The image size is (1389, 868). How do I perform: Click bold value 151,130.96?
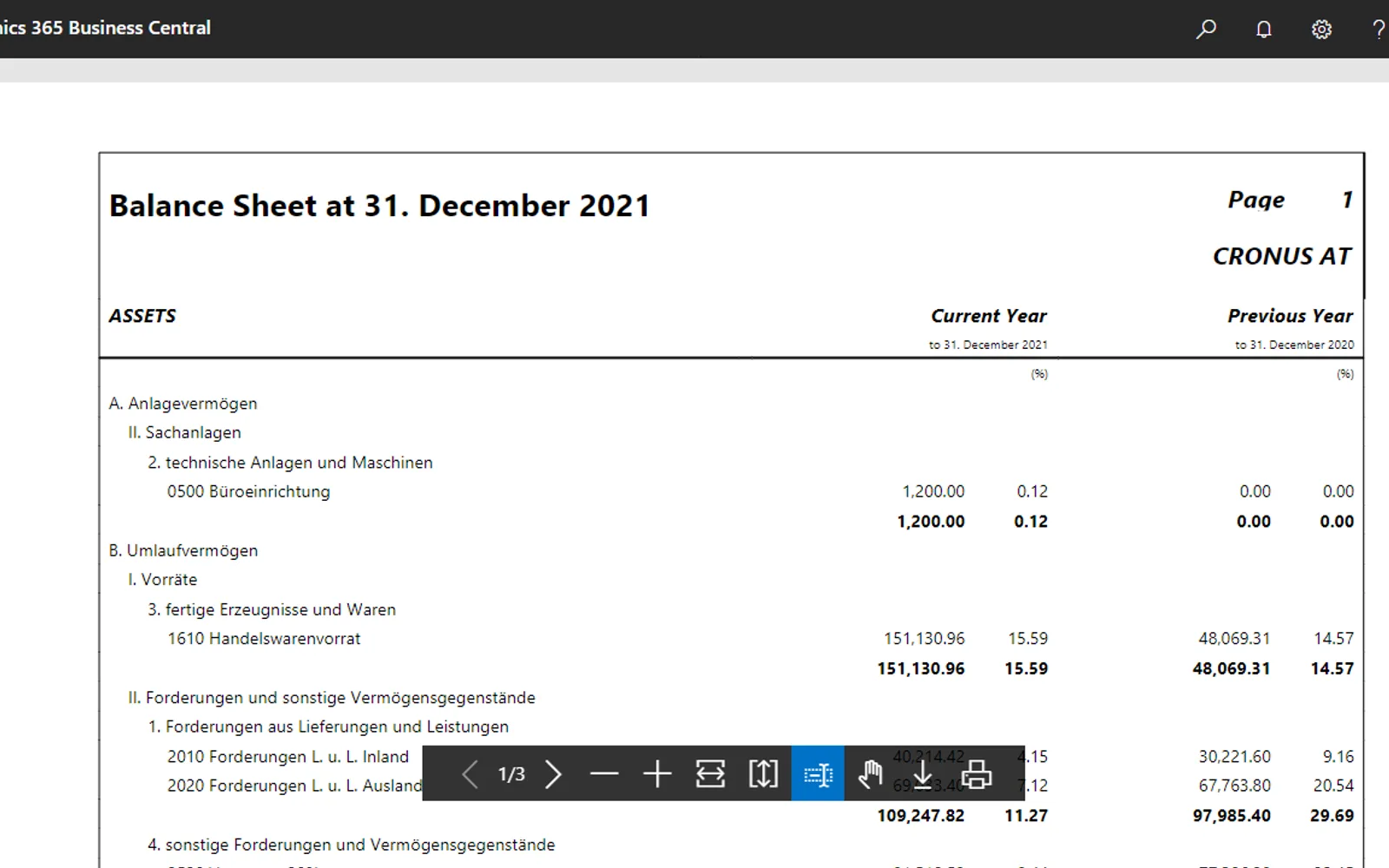[x=921, y=668]
